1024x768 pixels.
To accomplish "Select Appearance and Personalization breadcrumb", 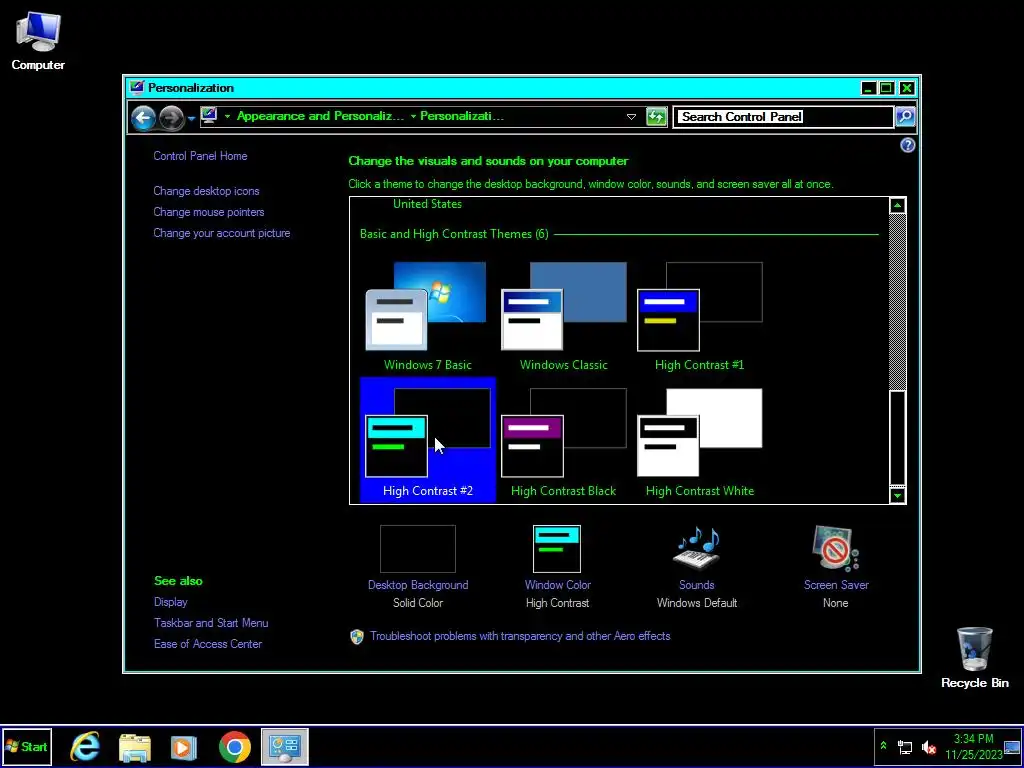I will (x=320, y=116).
